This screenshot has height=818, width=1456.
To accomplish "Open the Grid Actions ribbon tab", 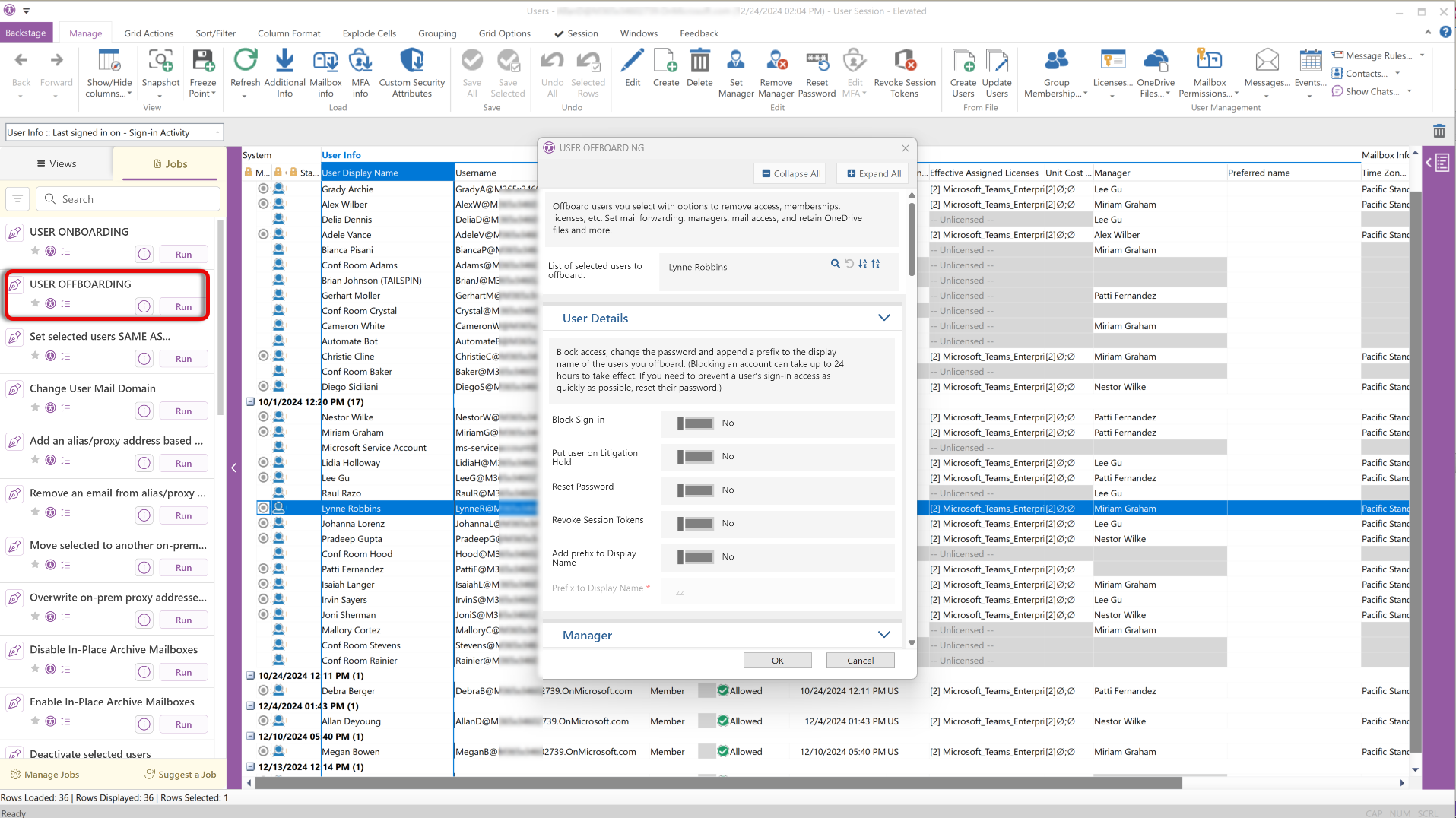I will pos(149,33).
